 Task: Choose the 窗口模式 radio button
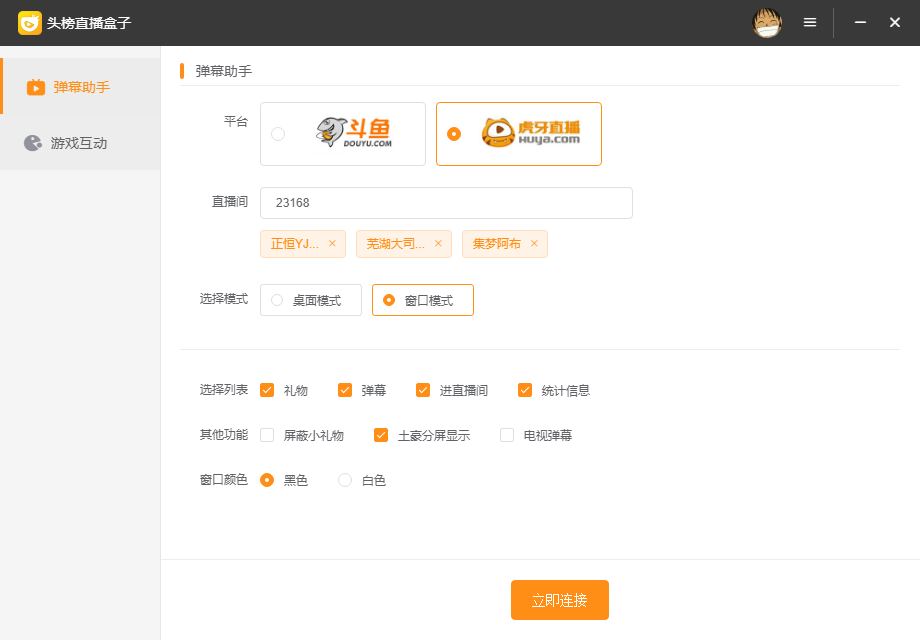click(x=389, y=299)
